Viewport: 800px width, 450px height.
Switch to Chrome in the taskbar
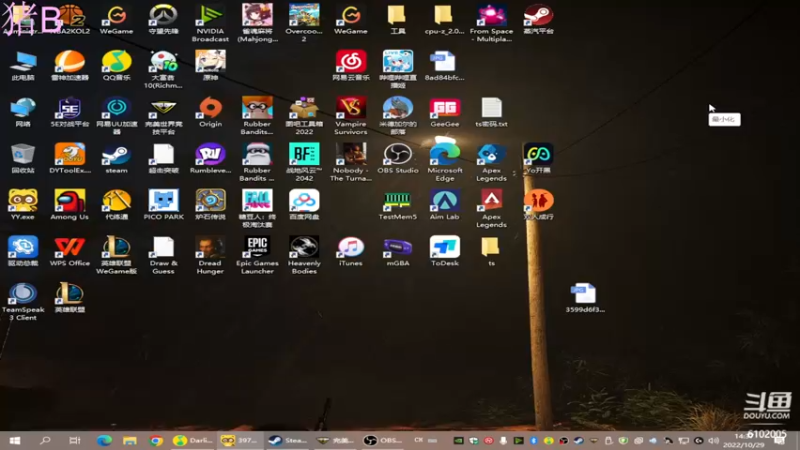(x=156, y=440)
